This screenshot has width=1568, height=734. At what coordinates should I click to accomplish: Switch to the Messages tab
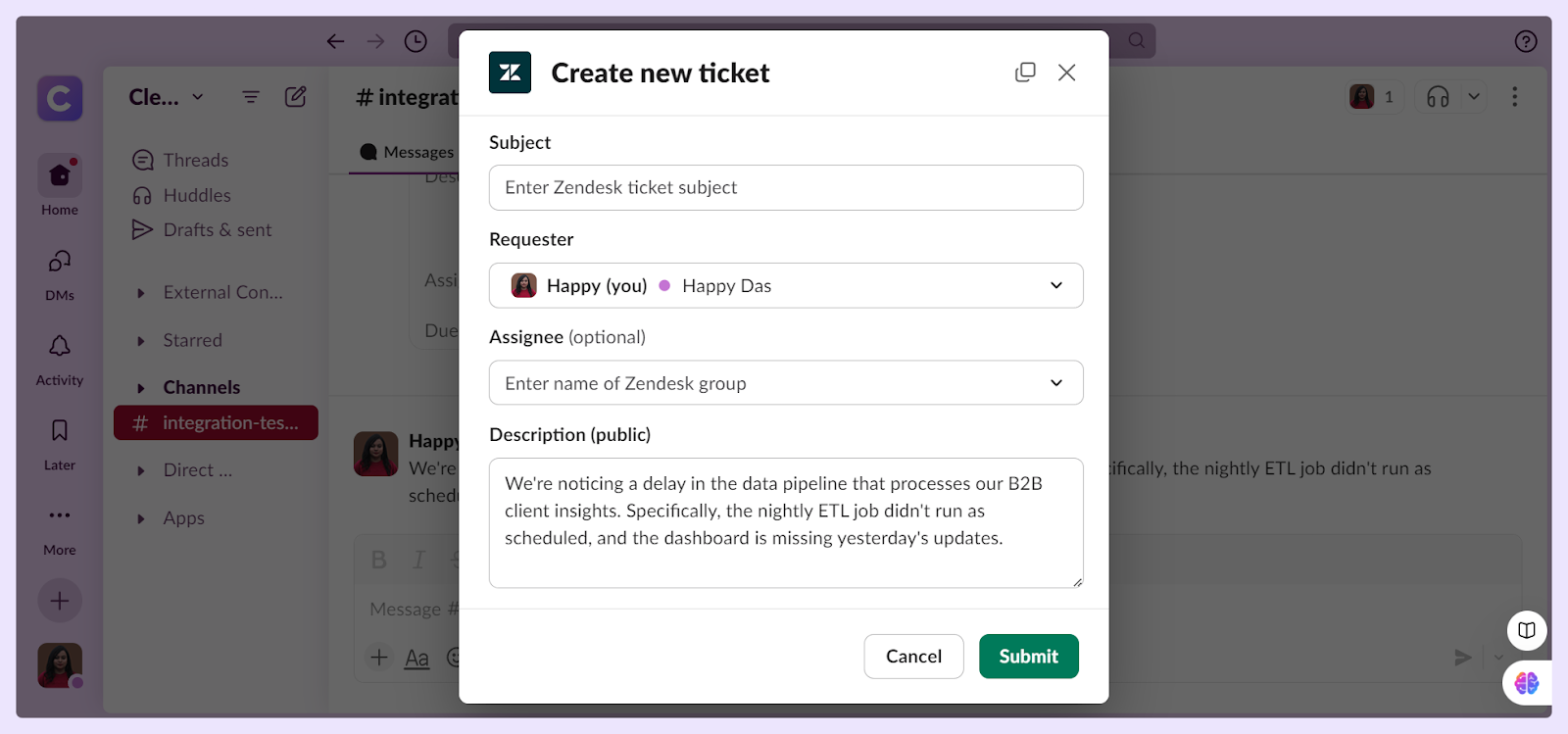(407, 152)
